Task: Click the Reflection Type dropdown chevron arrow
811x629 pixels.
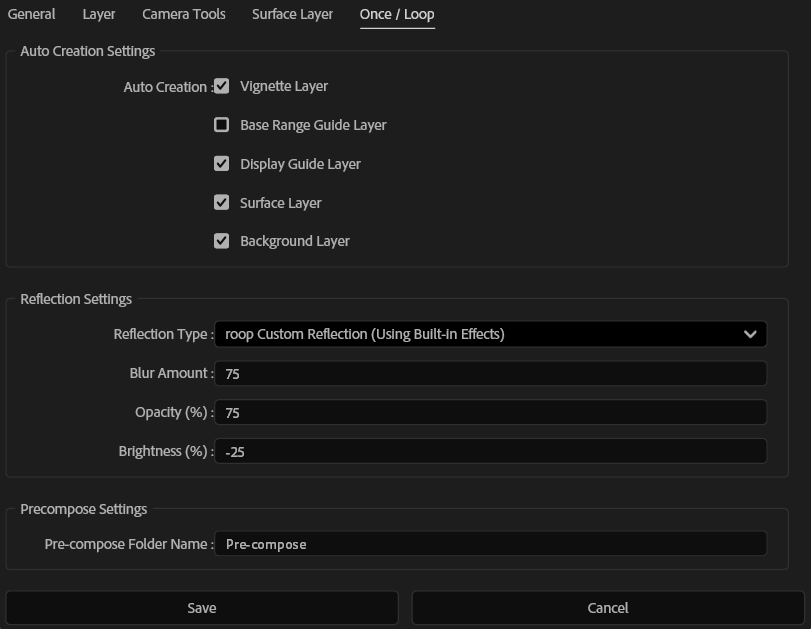Action: (748, 334)
